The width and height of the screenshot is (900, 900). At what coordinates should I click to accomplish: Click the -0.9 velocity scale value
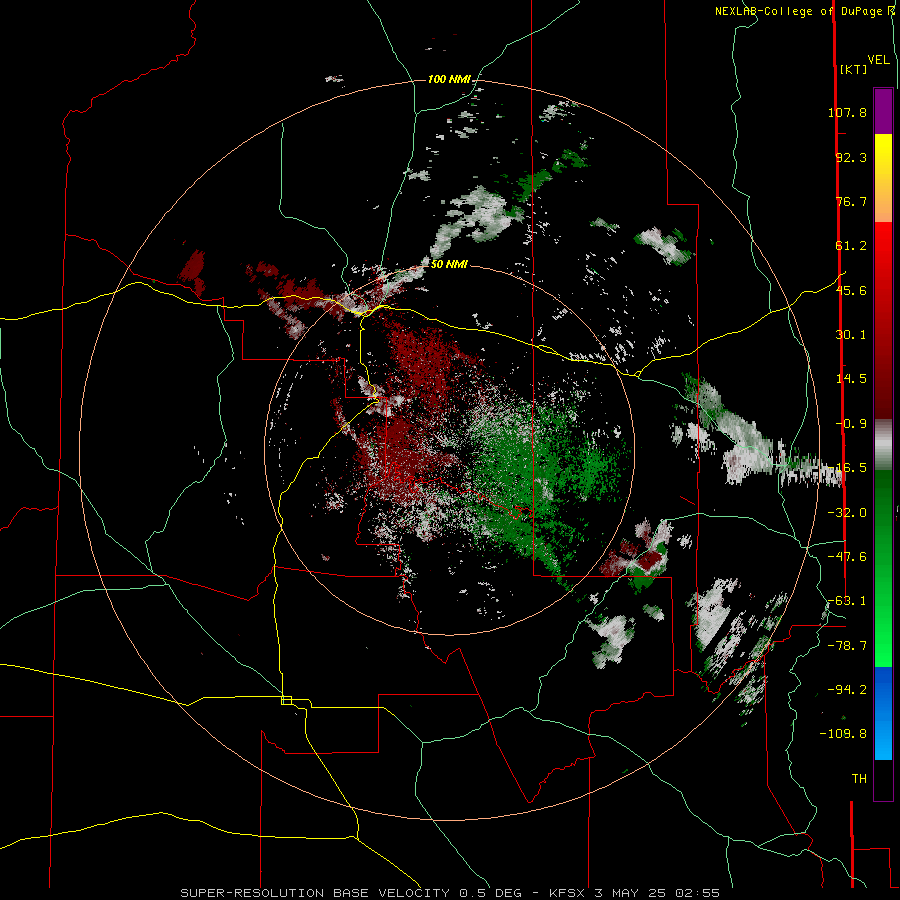851,424
